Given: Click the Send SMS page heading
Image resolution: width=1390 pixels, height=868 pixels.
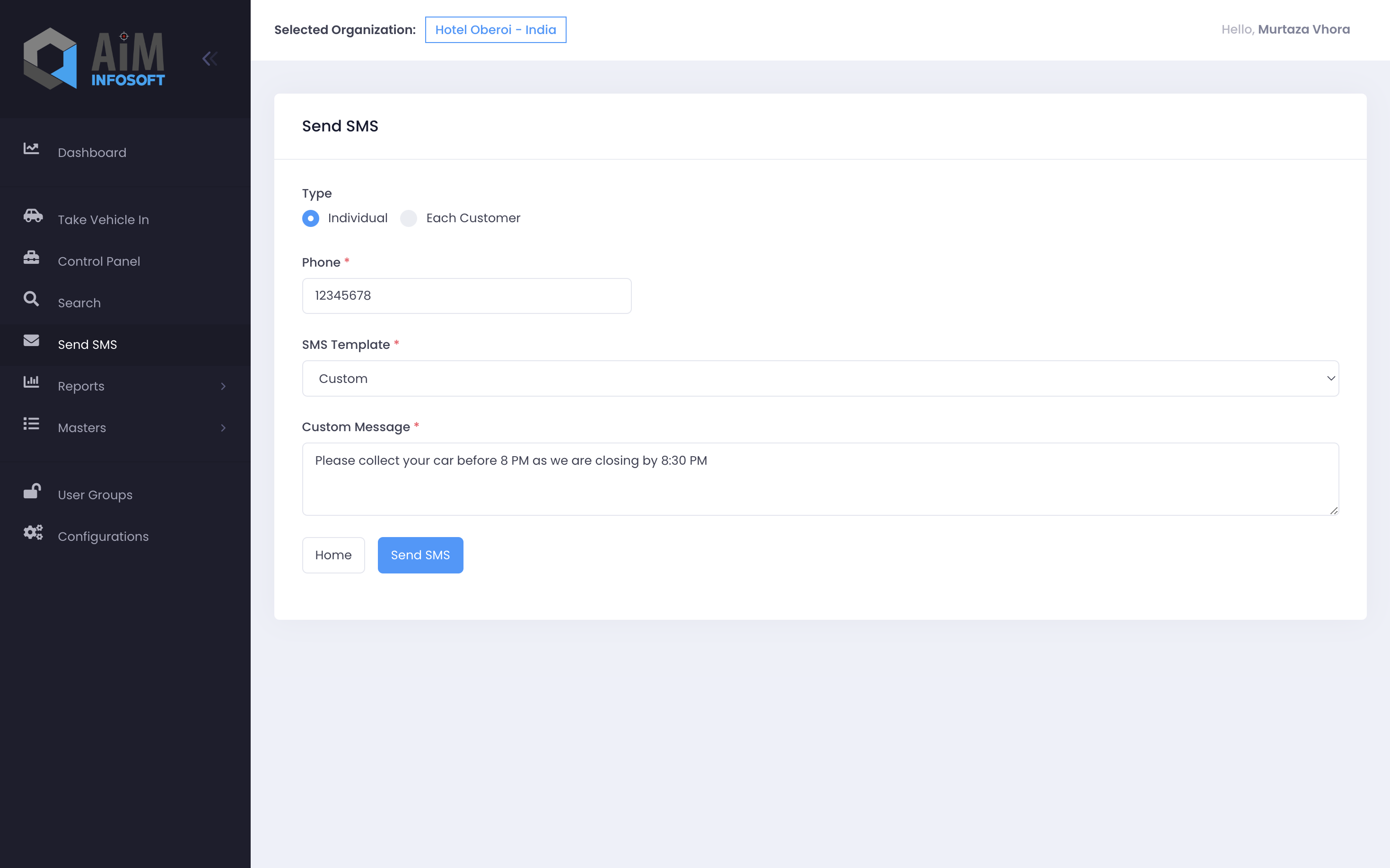Looking at the screenshot, I should [341, 126].
